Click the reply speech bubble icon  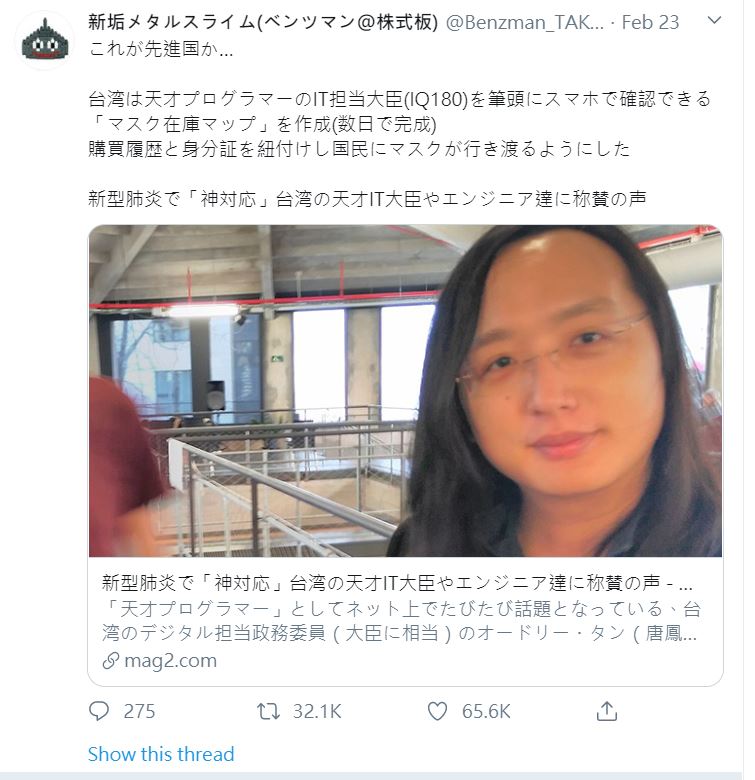point(98,711)
